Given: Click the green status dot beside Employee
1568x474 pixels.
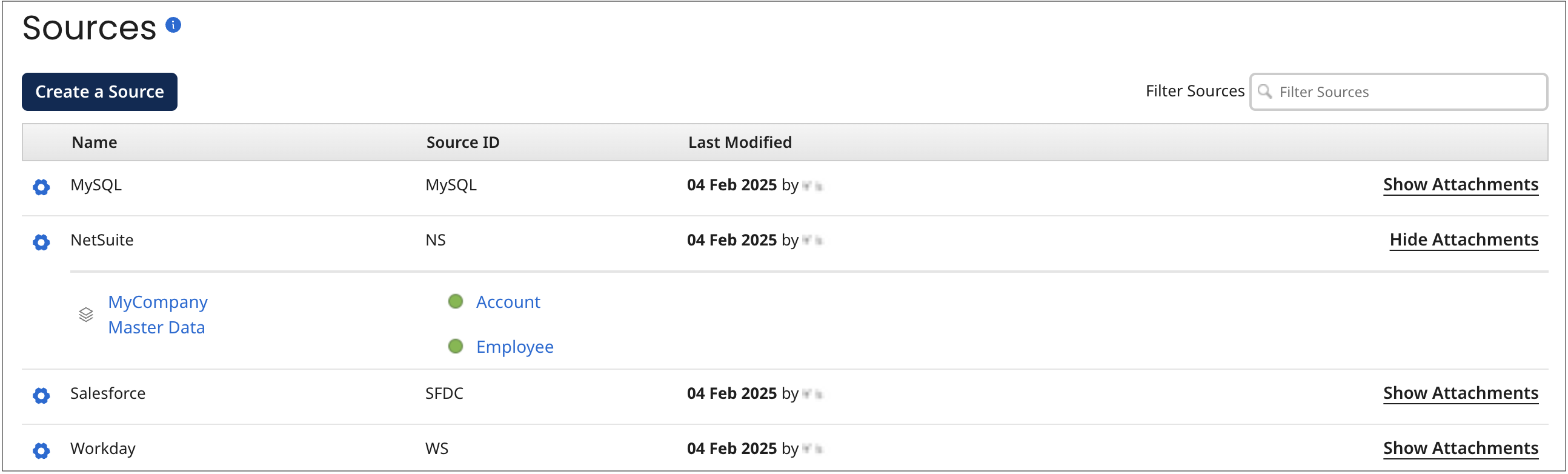Looking at the screenshot, I should (x=455, y=346).
